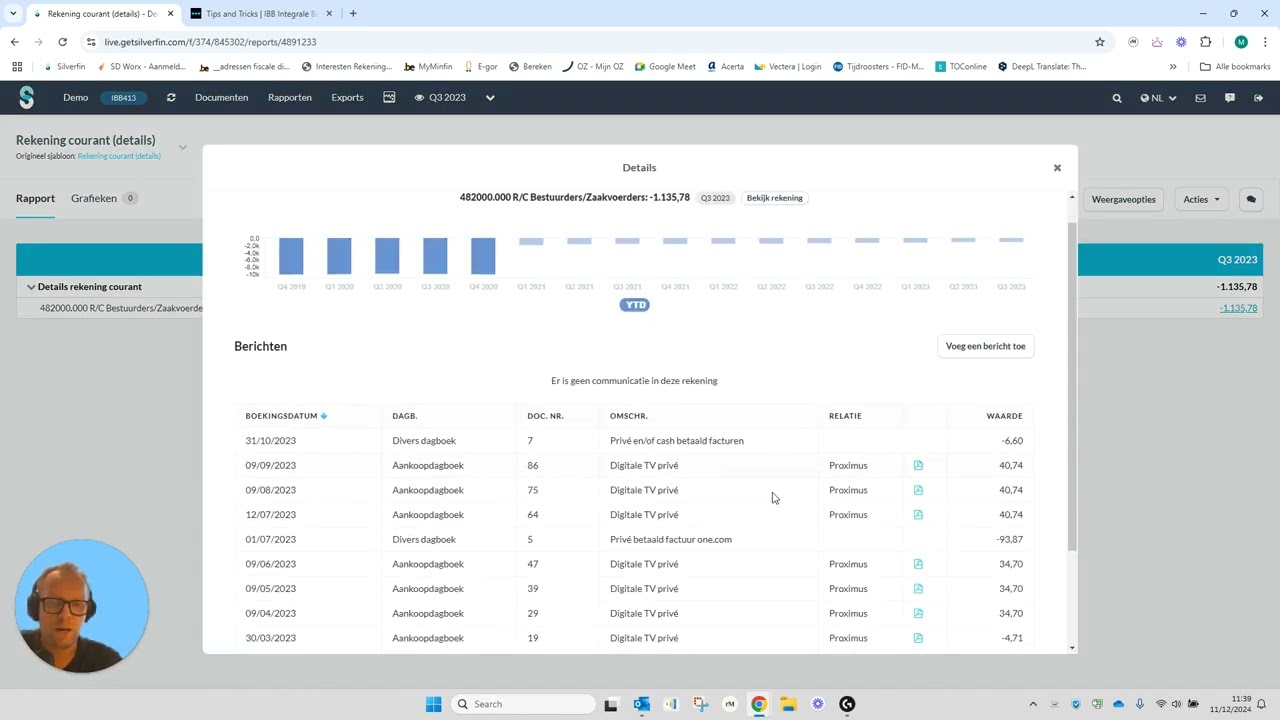
Task: Click the Demo company name
Action: [75, 98]
